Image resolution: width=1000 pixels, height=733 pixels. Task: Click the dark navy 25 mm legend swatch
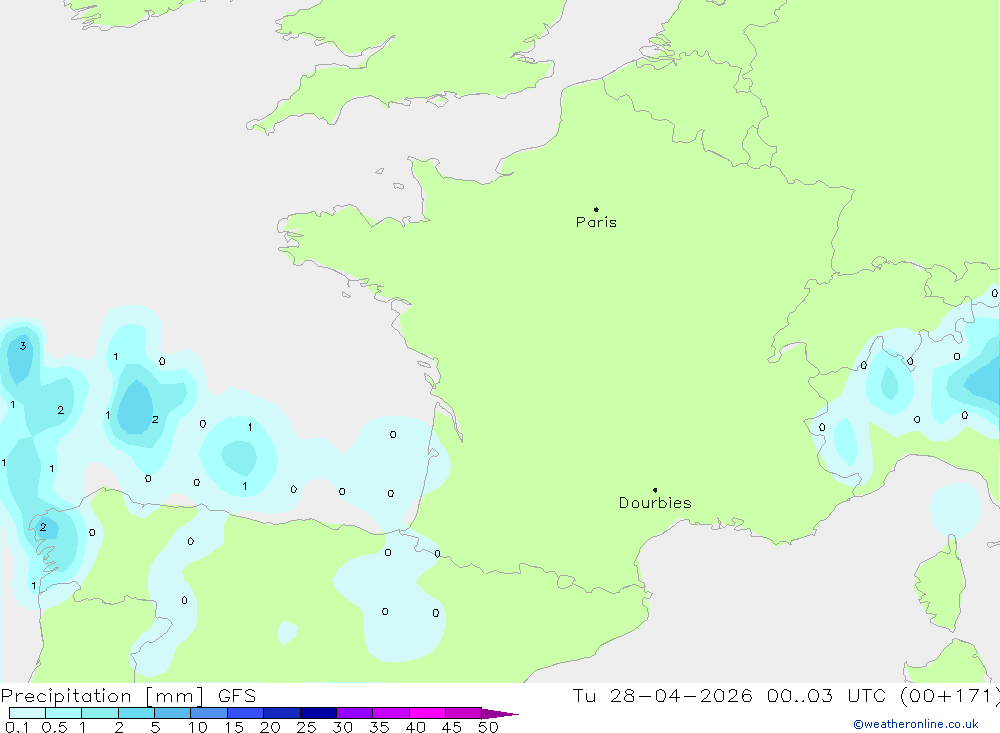pyautogui.click(x=318, y=713)
